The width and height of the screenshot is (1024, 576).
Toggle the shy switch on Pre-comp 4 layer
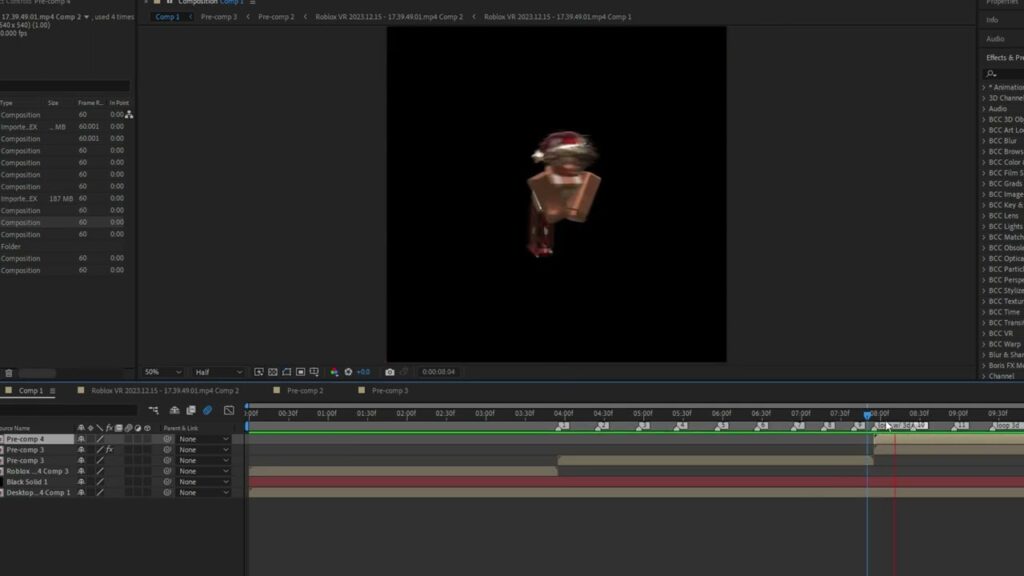[x=81, y=439]
